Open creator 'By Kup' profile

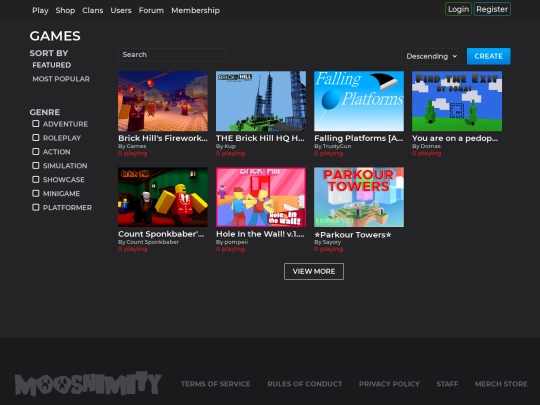(x=226, y=146)
